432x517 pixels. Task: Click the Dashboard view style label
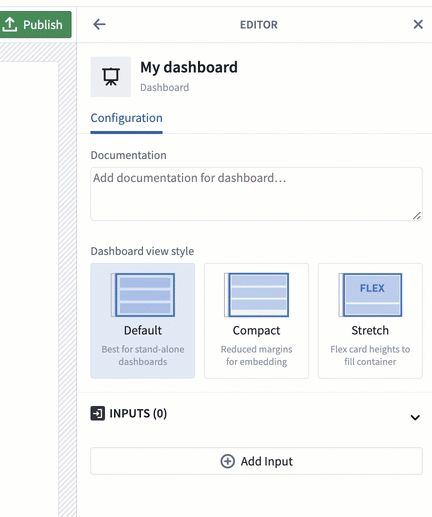(142, 251)
